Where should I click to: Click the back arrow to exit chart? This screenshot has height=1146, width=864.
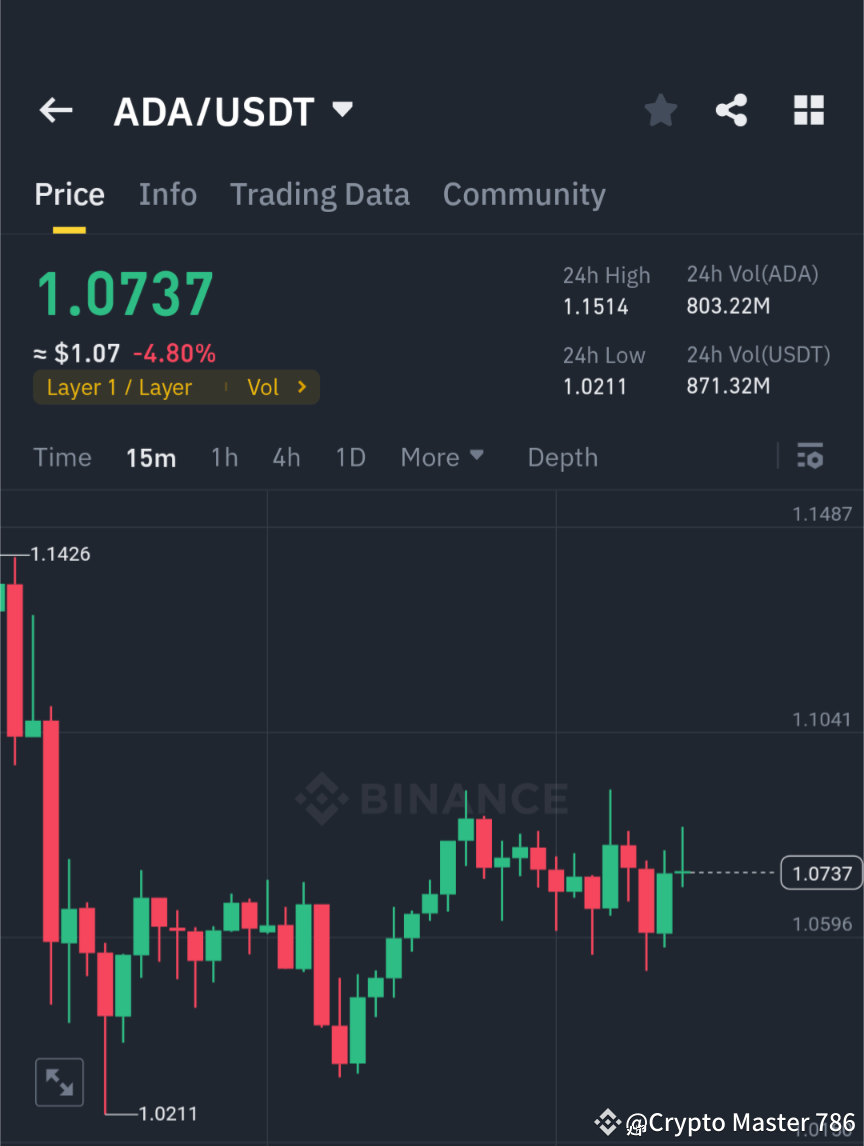55,110
